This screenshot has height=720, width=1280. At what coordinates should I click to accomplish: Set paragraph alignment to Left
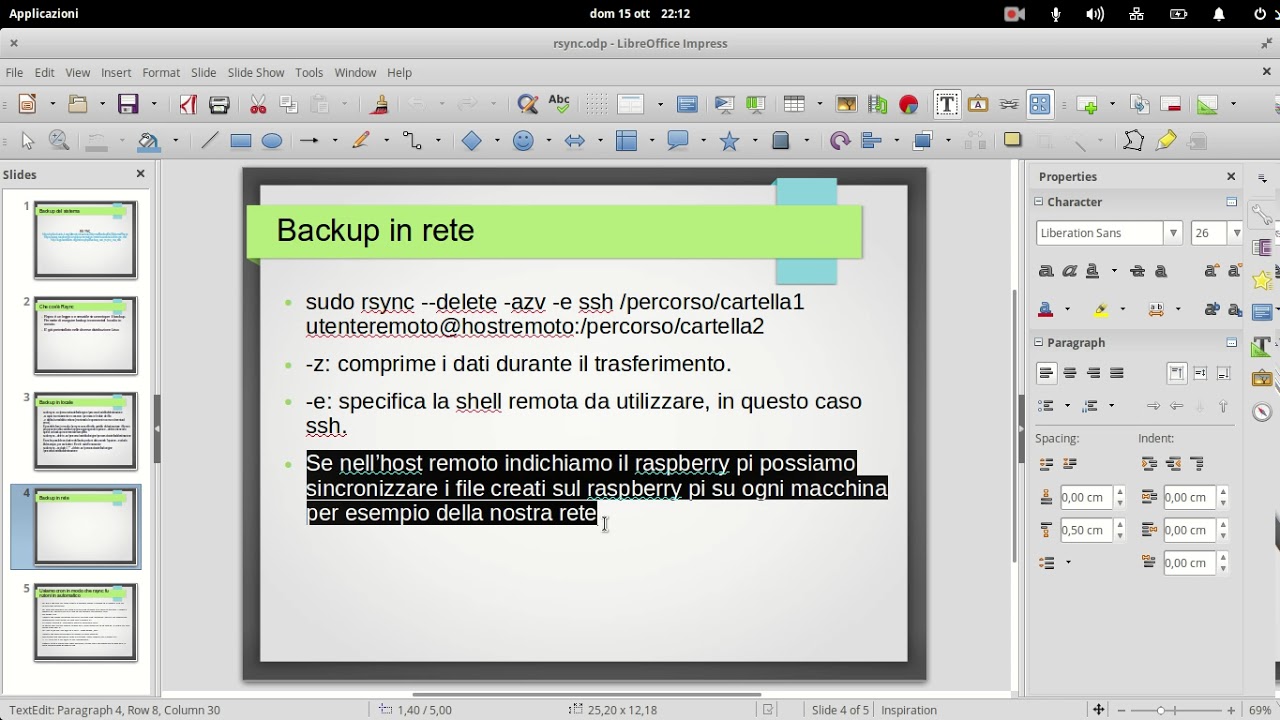click(x=1046, y=373)
